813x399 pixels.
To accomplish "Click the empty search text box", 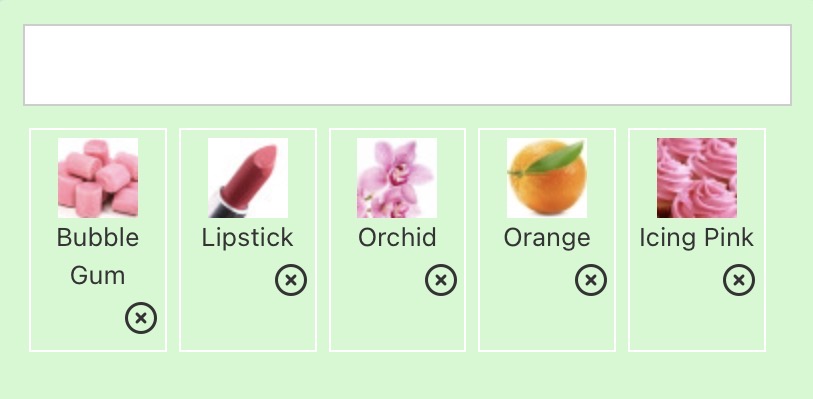I will (x=408, y=65).
